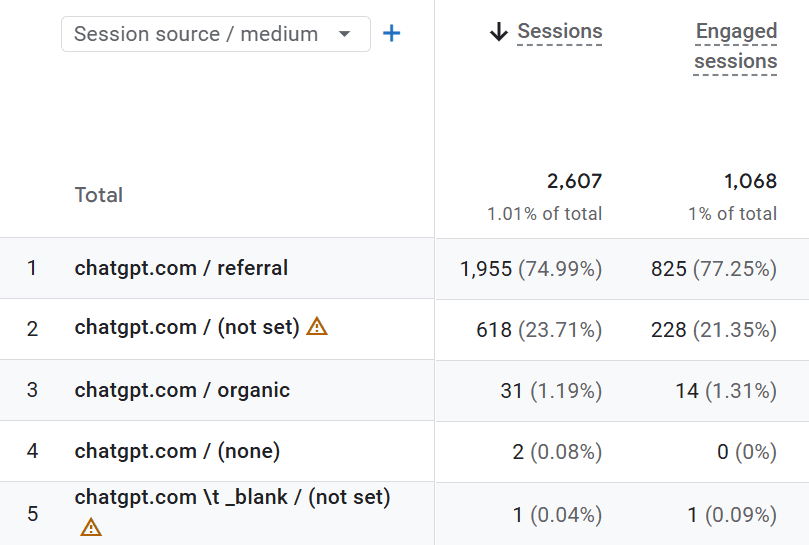Click the 1,068 total engaged sessions figure

pos(750,181)
